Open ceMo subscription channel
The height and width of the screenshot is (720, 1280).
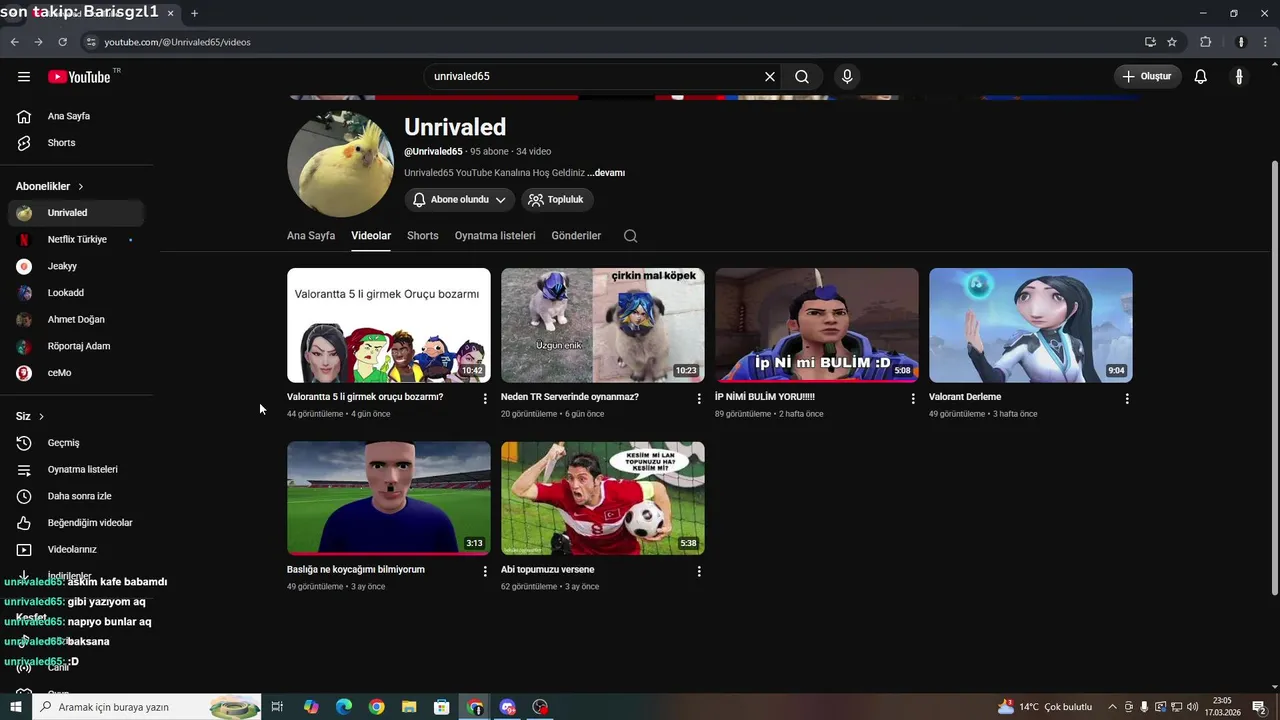(x=76, y=373)
